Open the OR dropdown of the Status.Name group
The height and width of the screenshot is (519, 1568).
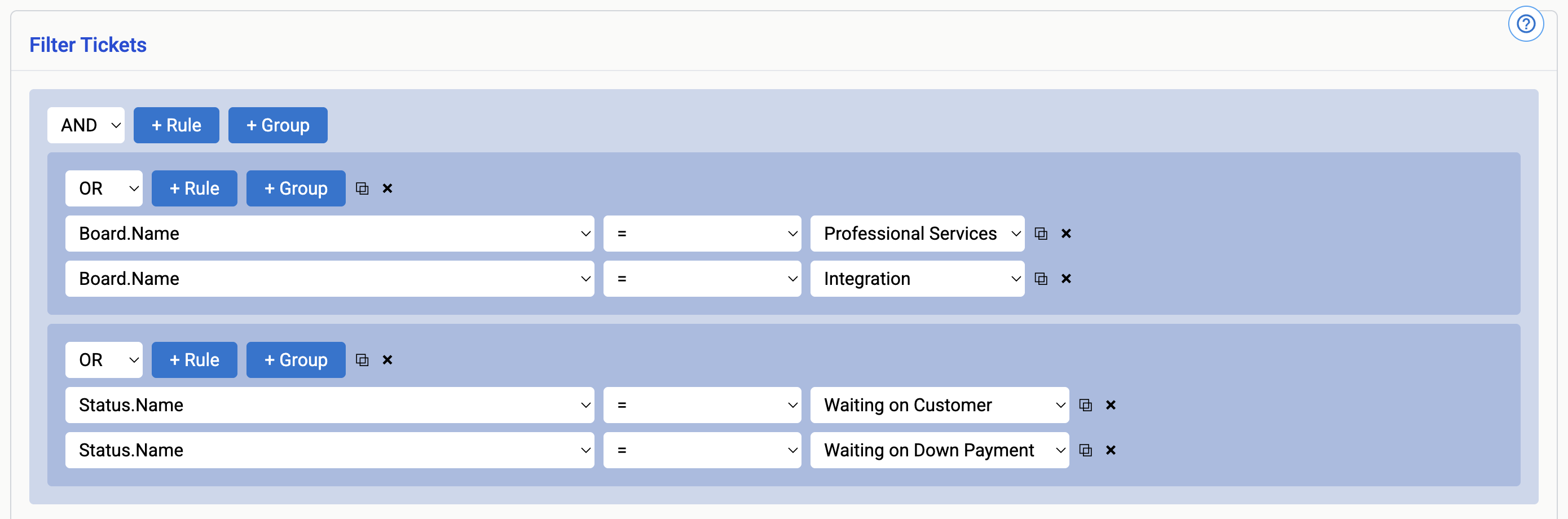pyautogui.click(x=104, y=360)
